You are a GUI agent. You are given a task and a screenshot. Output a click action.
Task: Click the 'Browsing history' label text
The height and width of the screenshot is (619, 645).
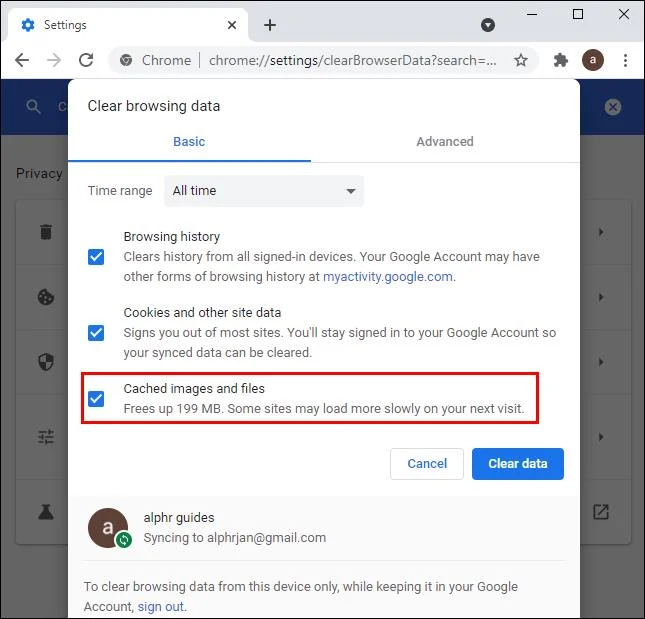click(172, 236)
